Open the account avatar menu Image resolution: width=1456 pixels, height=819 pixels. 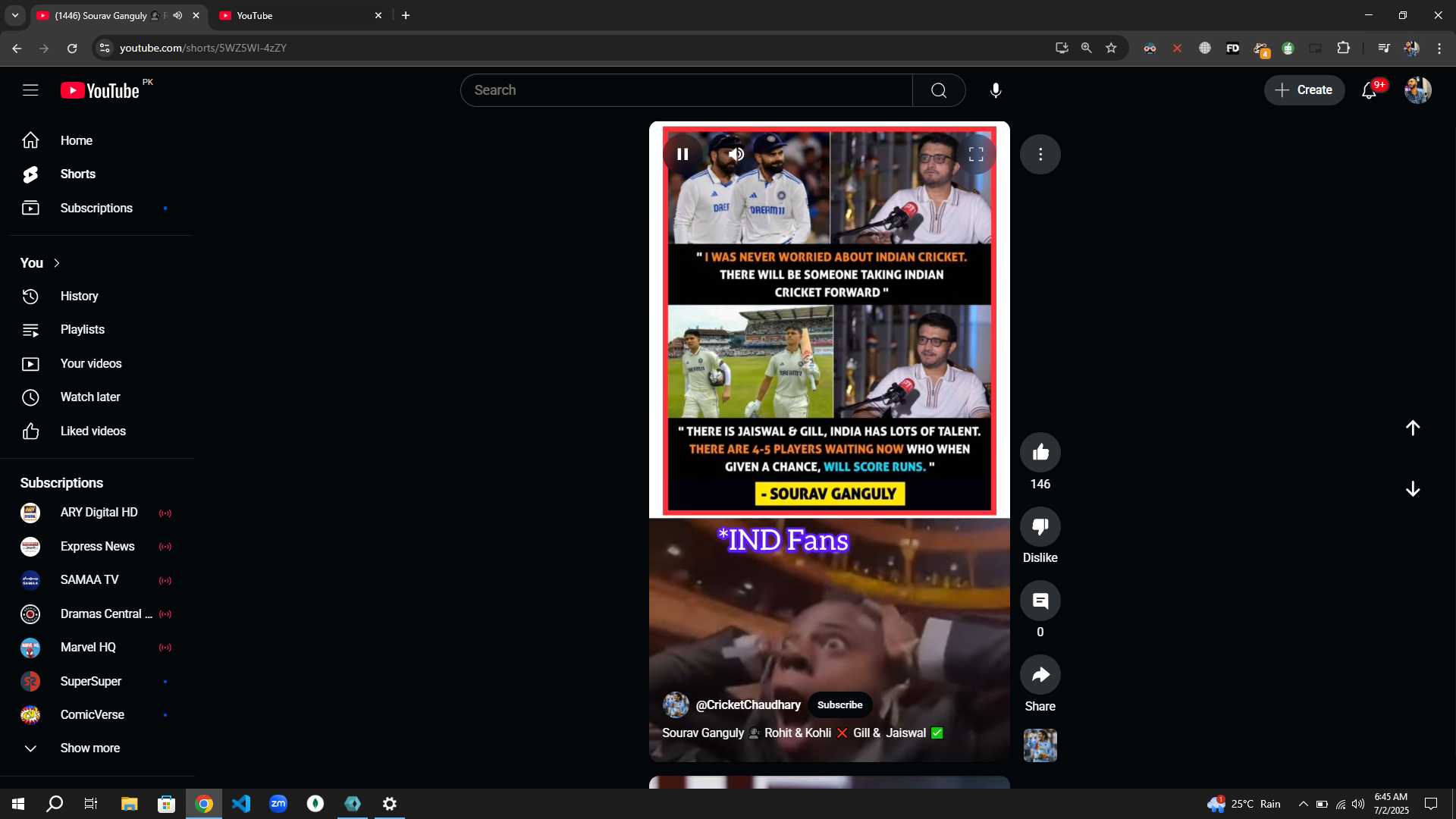click(x=1417, y=90)
